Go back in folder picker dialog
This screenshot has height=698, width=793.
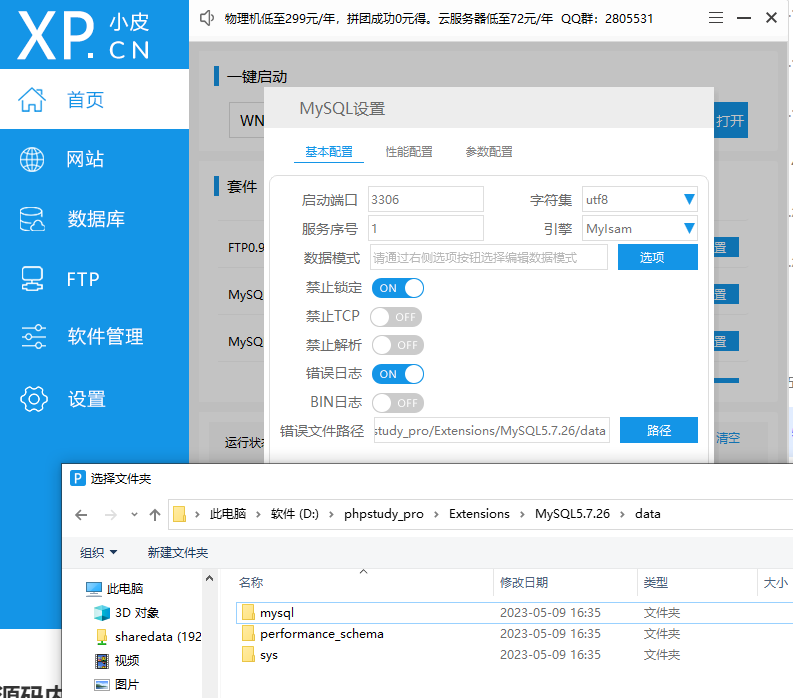(x=81, y=515)
